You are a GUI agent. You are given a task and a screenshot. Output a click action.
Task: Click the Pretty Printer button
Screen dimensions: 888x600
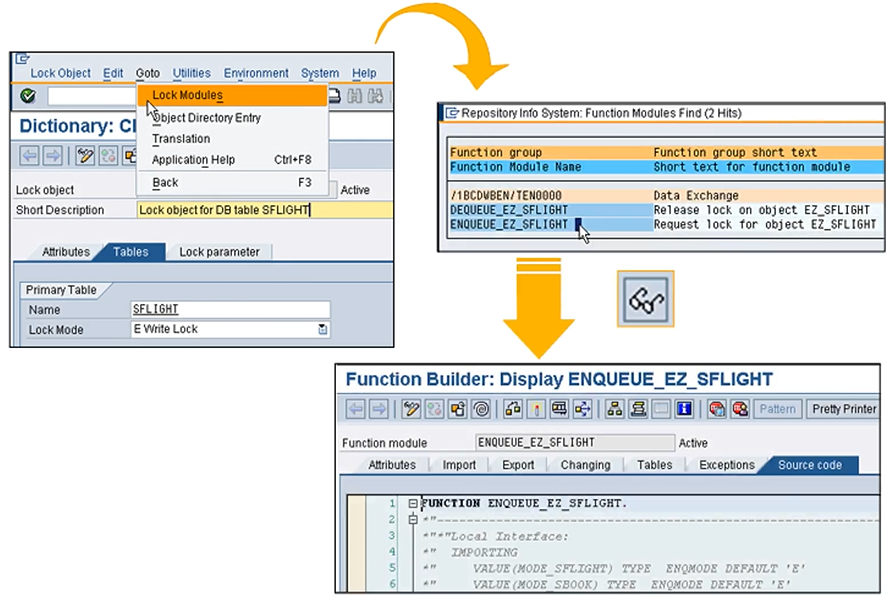843,409
